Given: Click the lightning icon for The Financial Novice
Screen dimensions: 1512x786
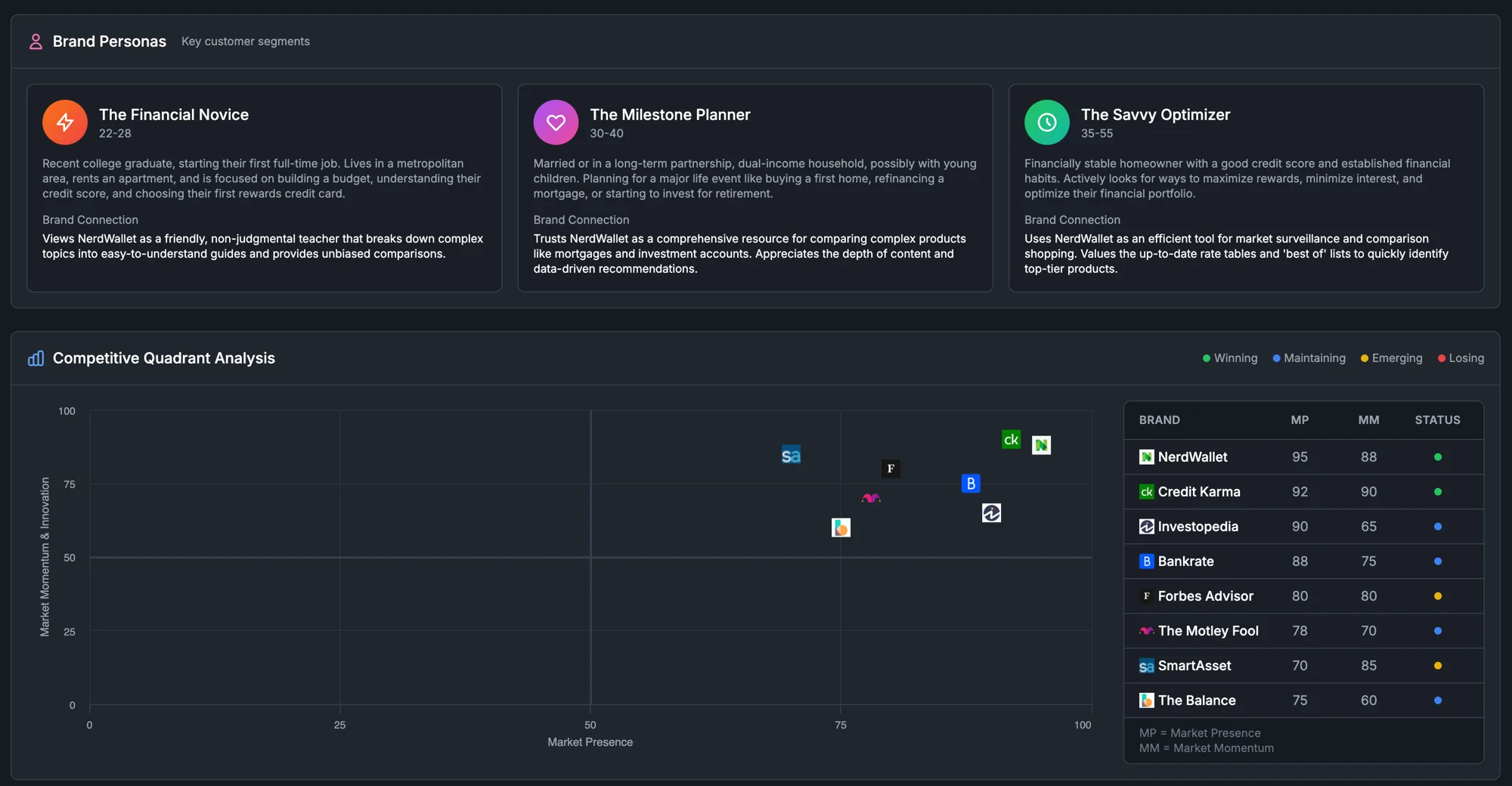Looking at the screenshot, I should (x=64, y=122).
